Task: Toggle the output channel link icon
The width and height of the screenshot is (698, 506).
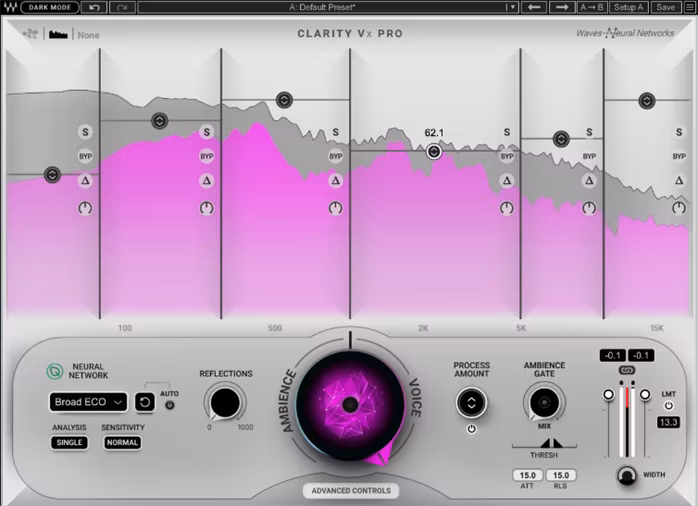Action: pos(627,371)
